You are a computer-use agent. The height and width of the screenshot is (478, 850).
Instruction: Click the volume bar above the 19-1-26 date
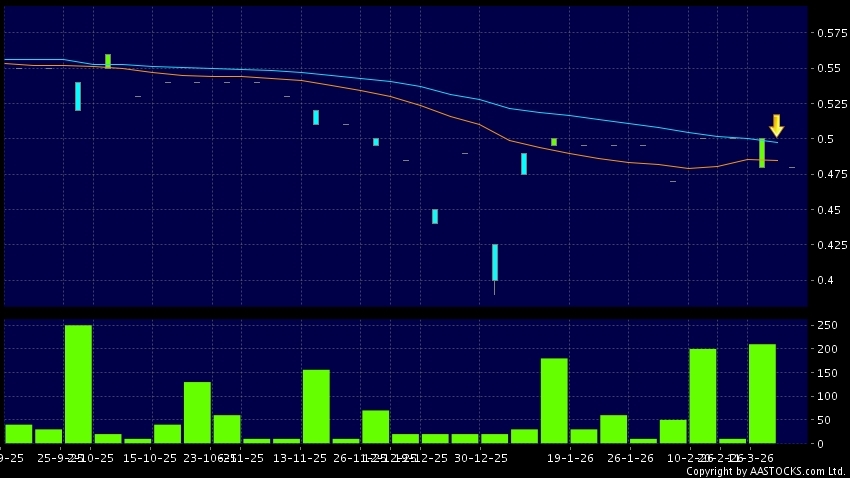click(x=554, y=400)
